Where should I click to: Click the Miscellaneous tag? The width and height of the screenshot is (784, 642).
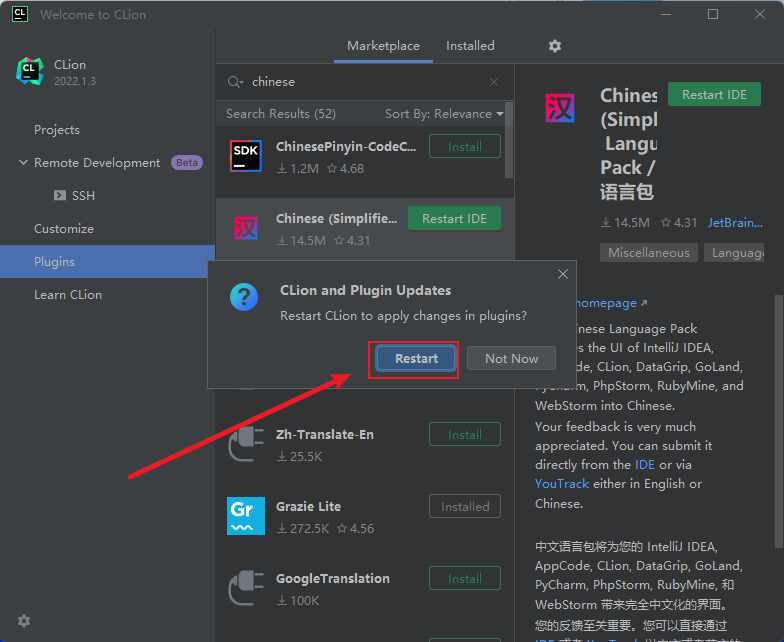[x=648, y=253]
